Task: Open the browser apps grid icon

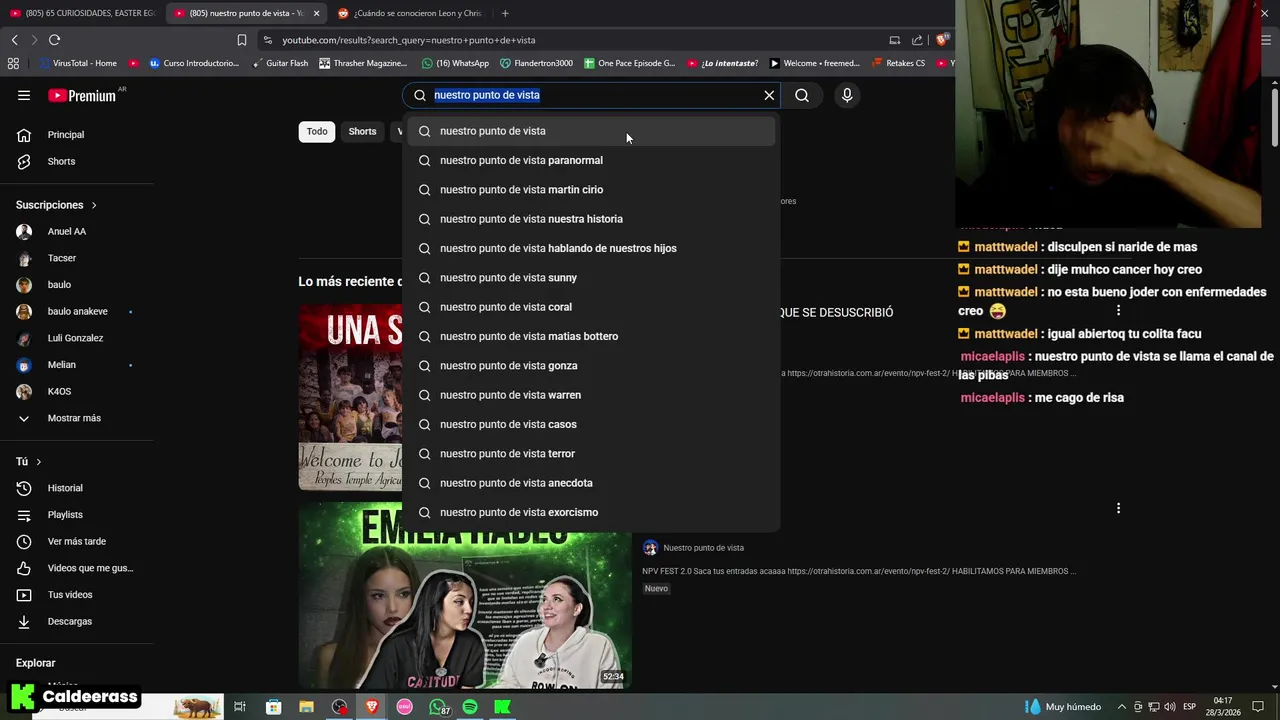Action: point(13,63)
